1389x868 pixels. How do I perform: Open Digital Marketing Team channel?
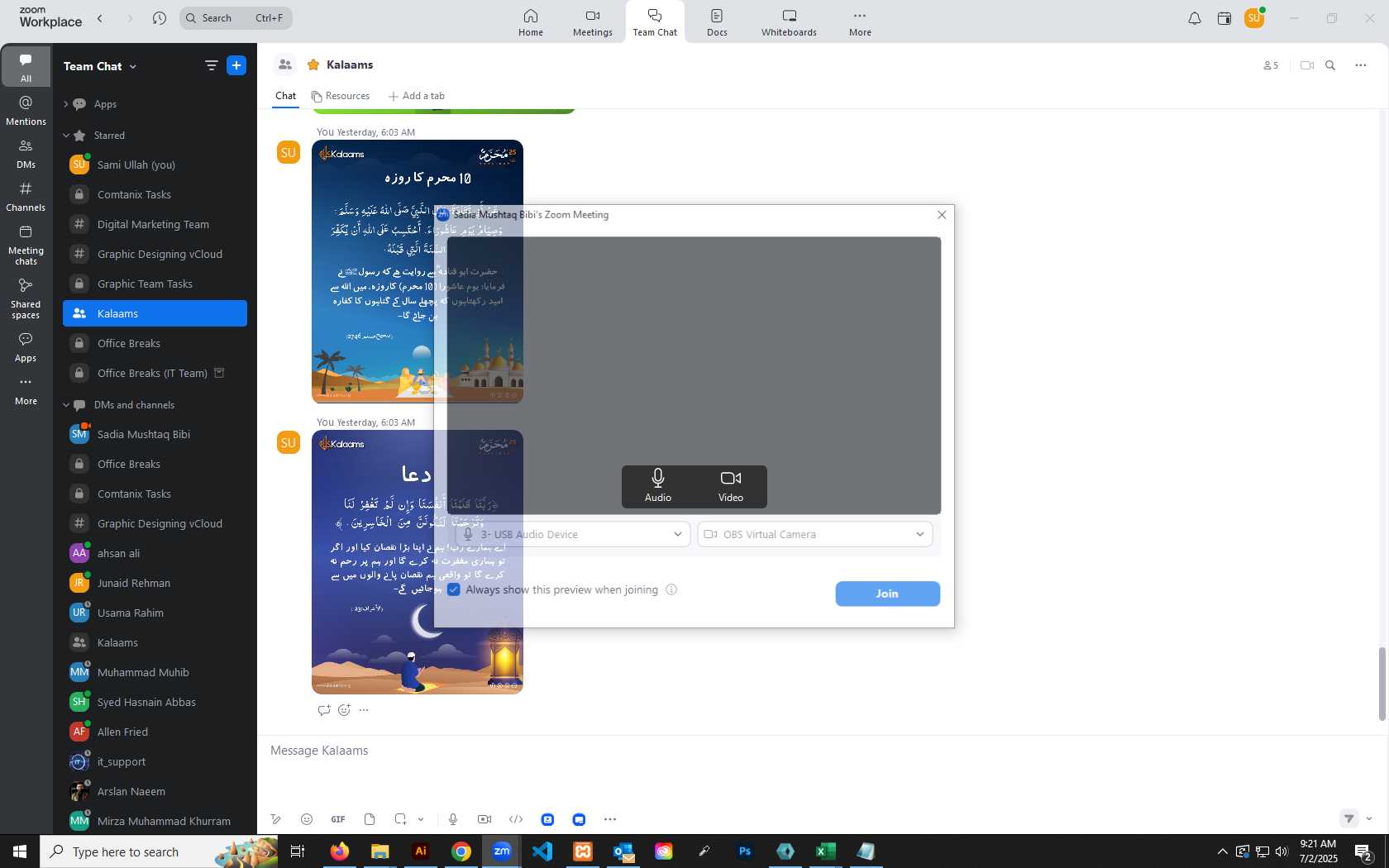(x=155, y=224)
